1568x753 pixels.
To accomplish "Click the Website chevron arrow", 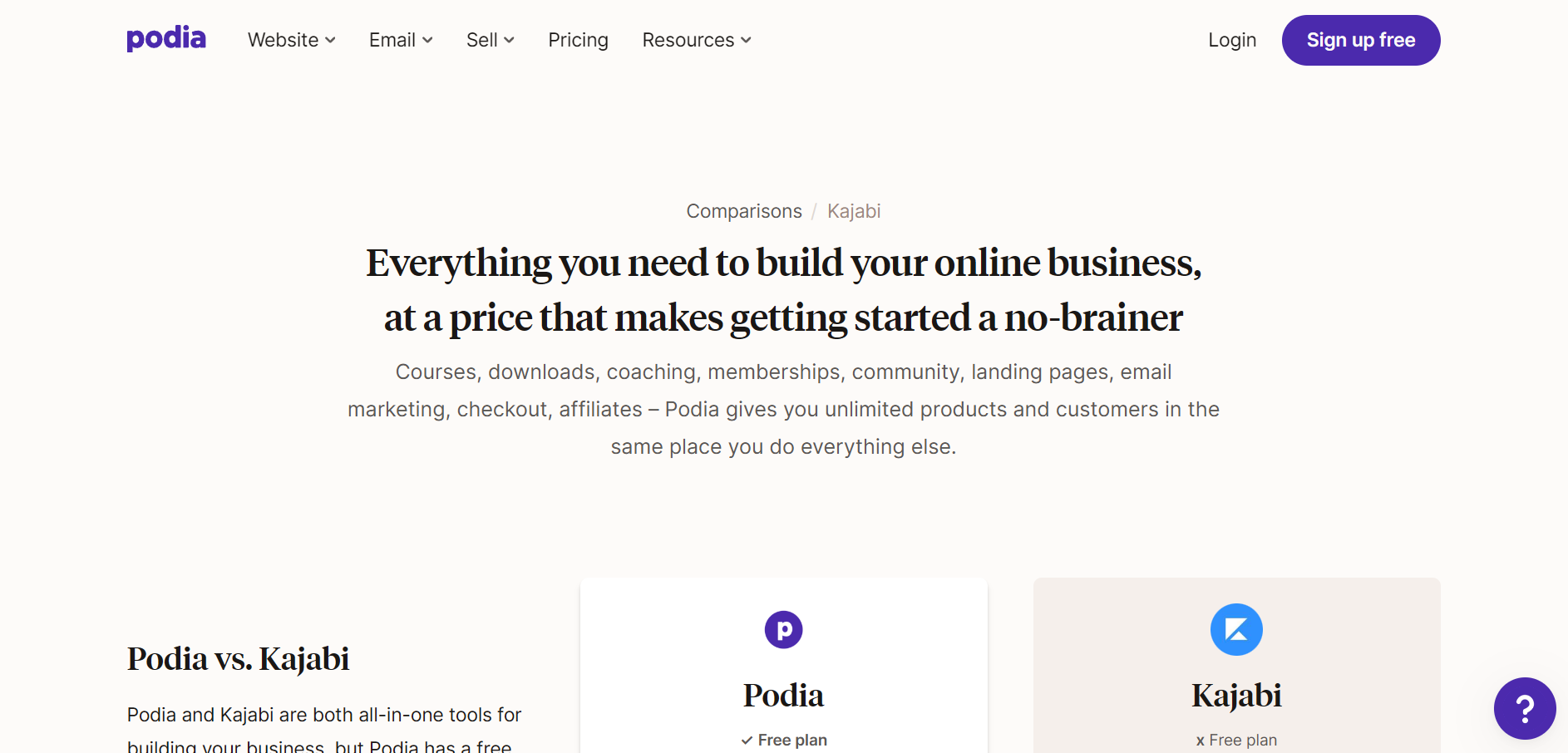I will point(330,40).
